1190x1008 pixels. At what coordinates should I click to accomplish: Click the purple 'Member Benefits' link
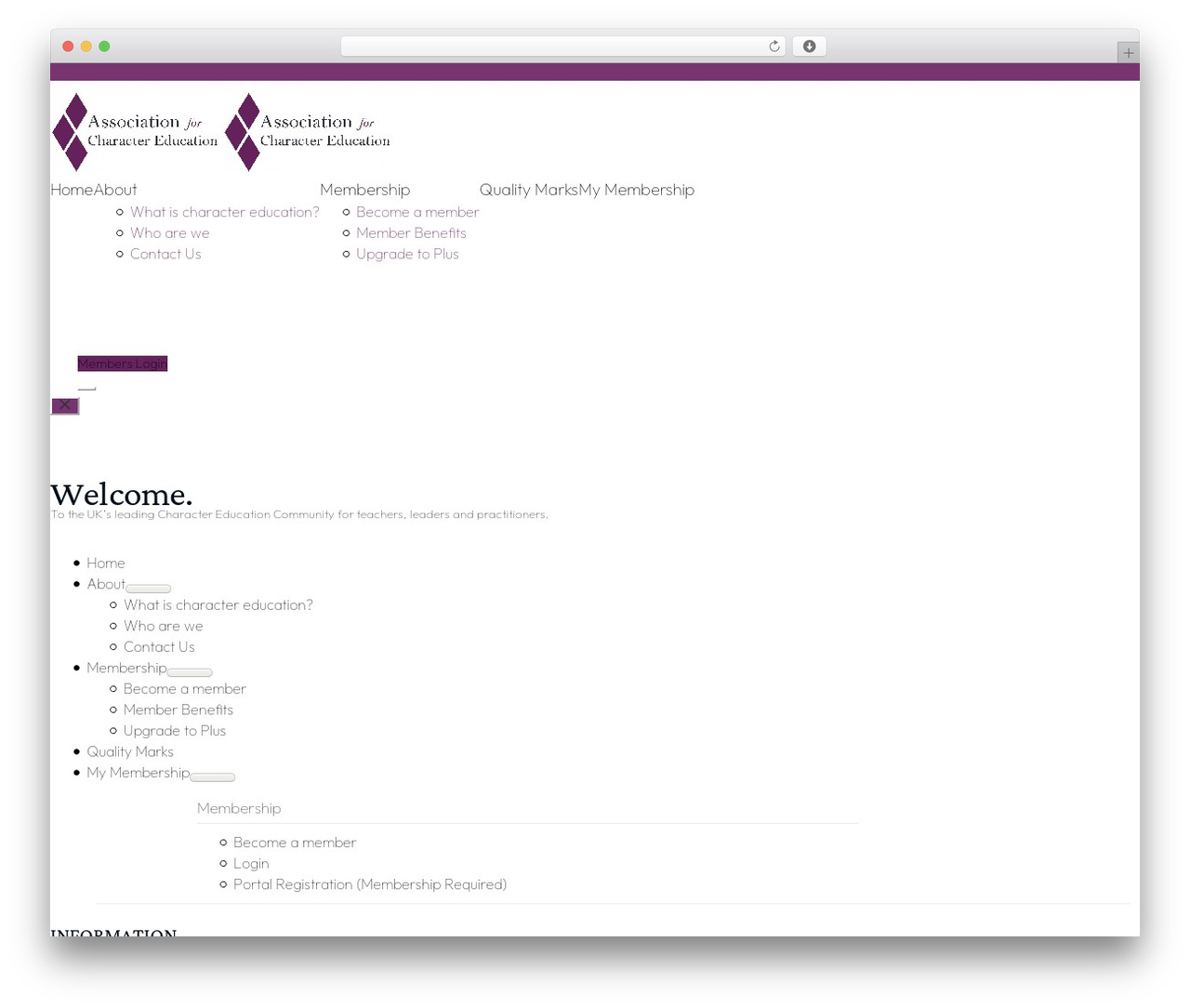point(411,233)
